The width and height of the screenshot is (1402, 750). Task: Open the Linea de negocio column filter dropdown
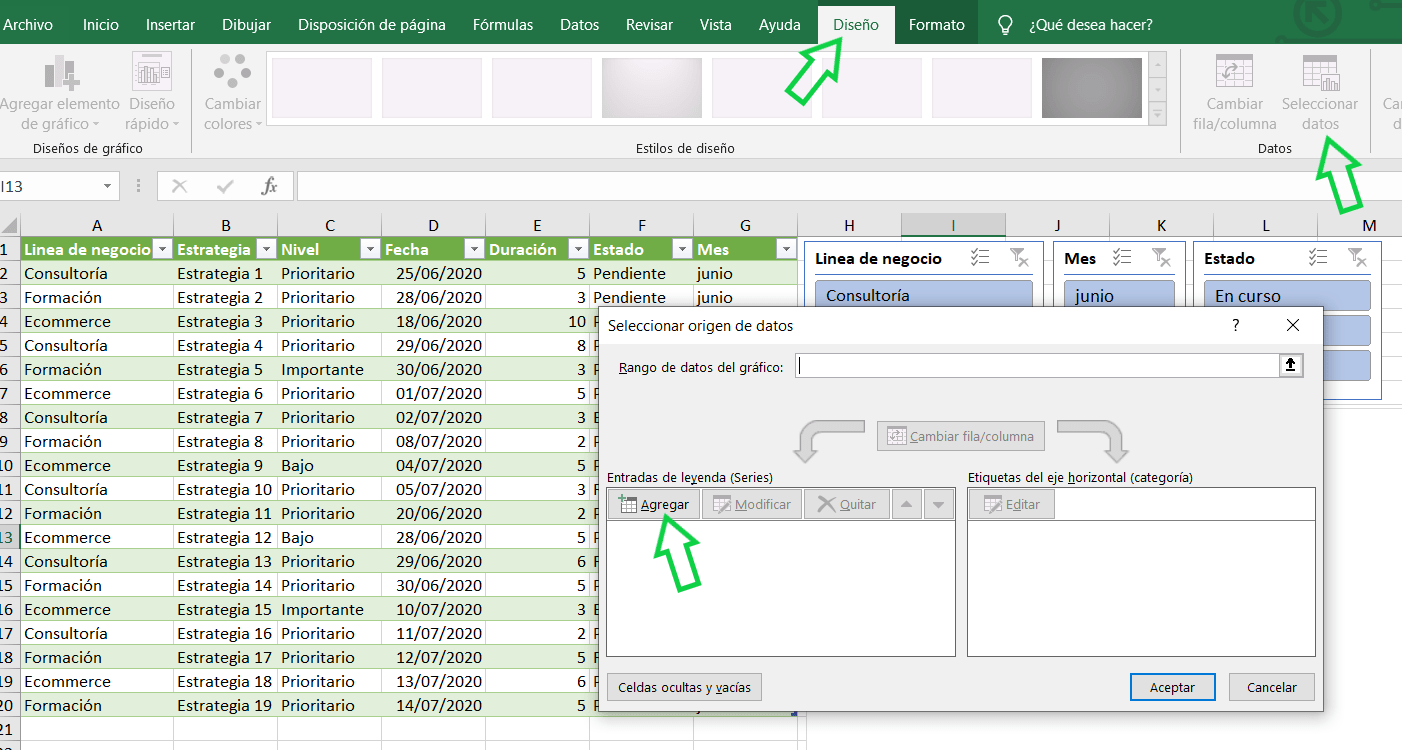(x=161, y=250)
